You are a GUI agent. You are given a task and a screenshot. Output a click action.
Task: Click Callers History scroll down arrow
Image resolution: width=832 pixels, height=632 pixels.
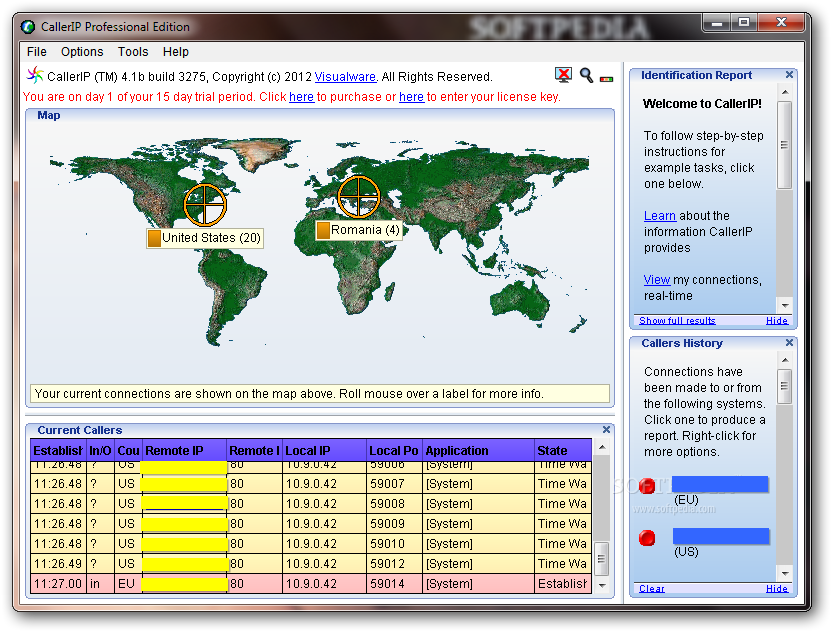coord(785,573)
